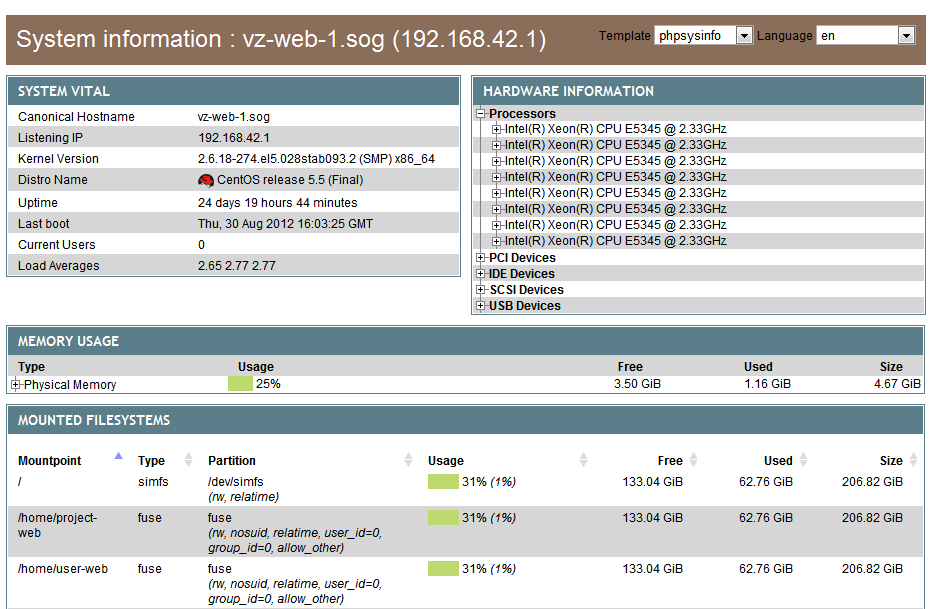This screenshot has height=609, width=931.
Task: Click the Physical Memory 25% usage bar
Action: [240, 384]
